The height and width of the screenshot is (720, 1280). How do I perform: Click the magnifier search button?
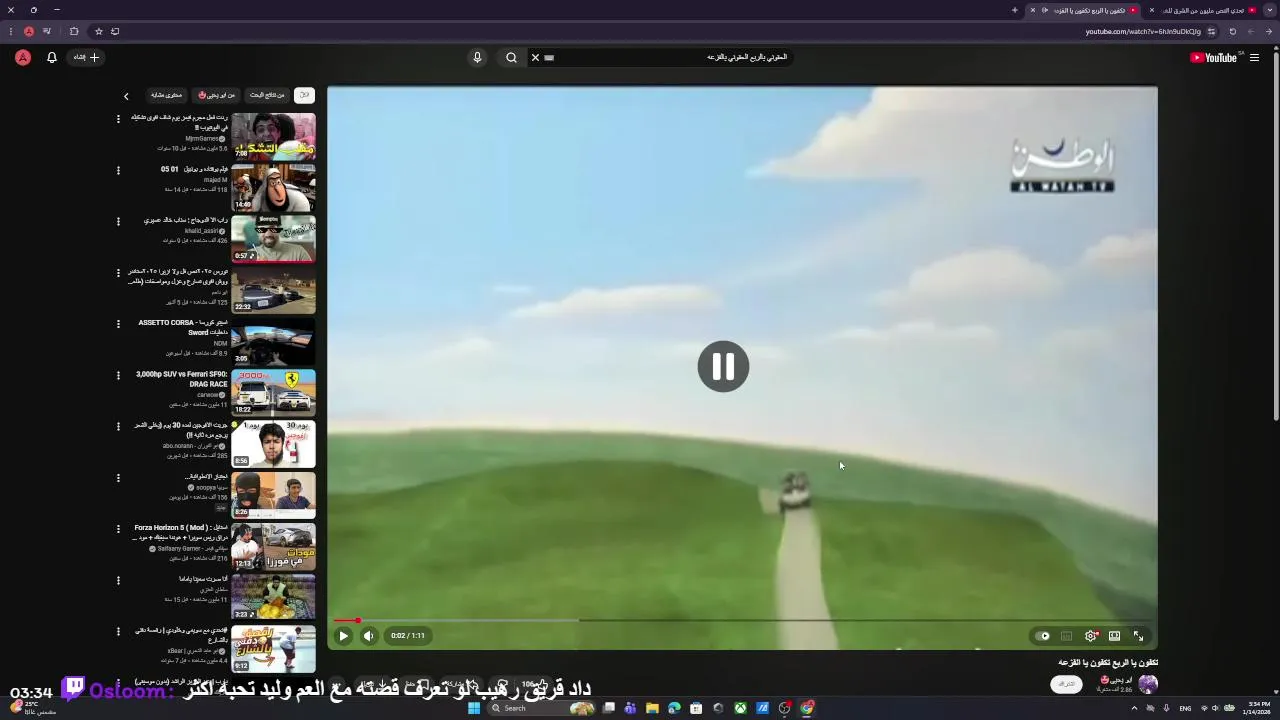click(x=511, y=58)
